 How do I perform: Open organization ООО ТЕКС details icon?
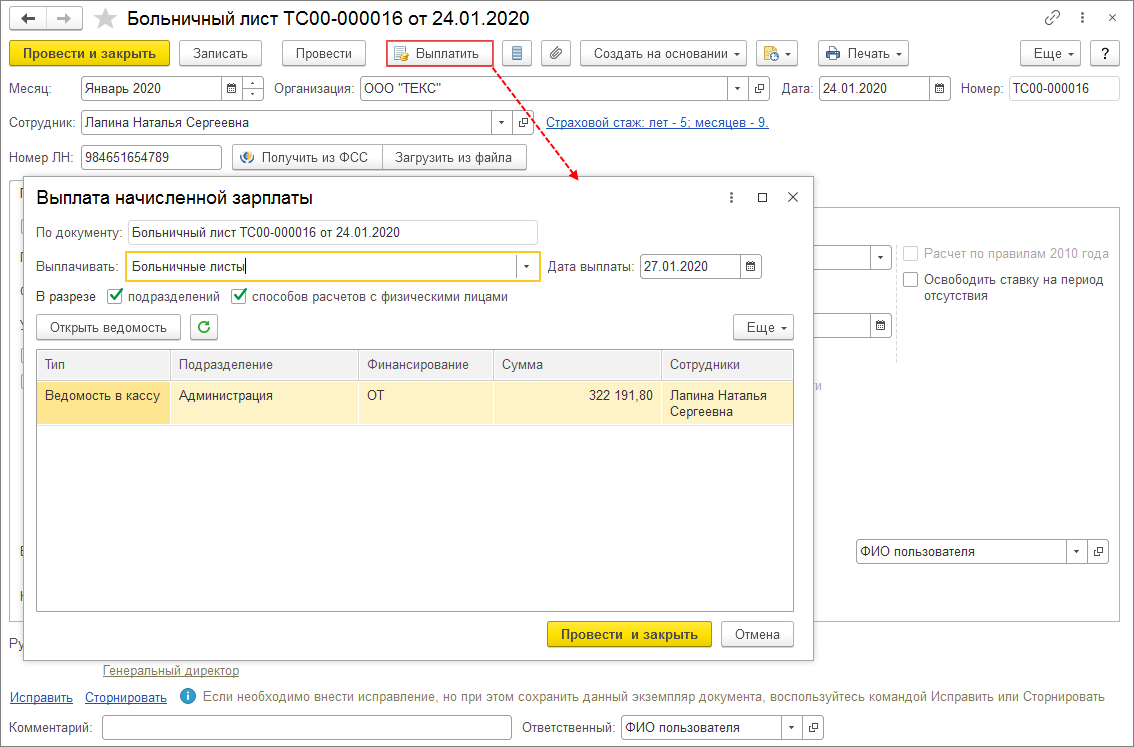pyautogui.click(x=759, y=88)
